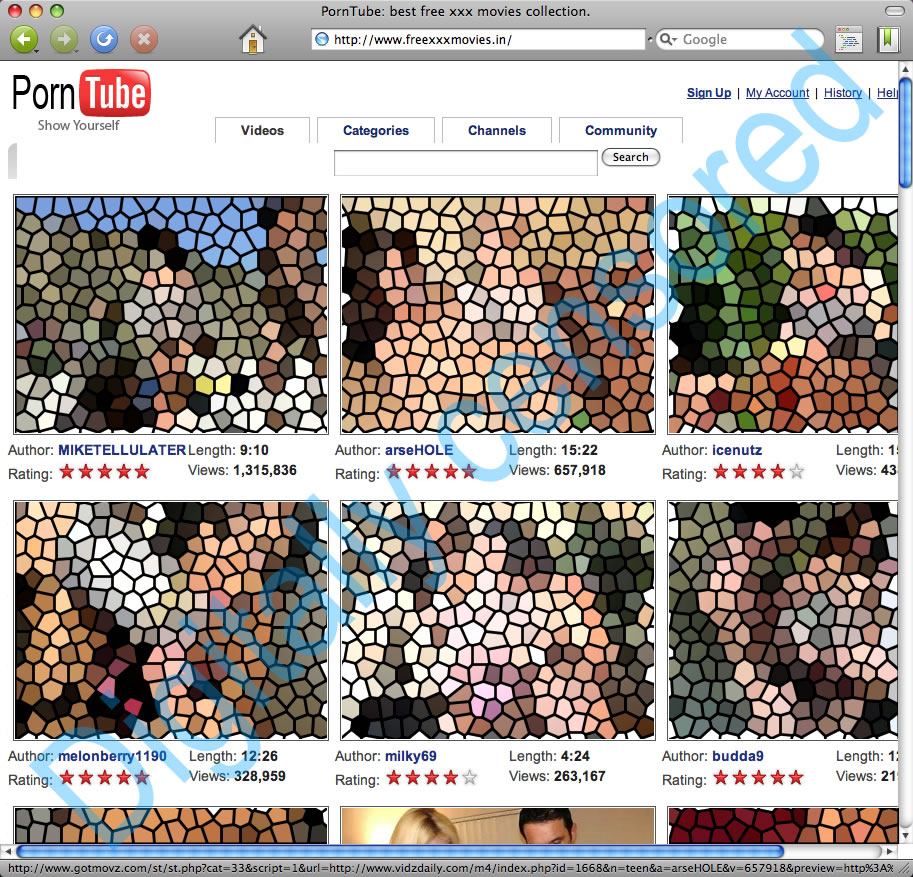Click the PornTube logo
The height and width of the screenshot is (877, 913).
82,93
